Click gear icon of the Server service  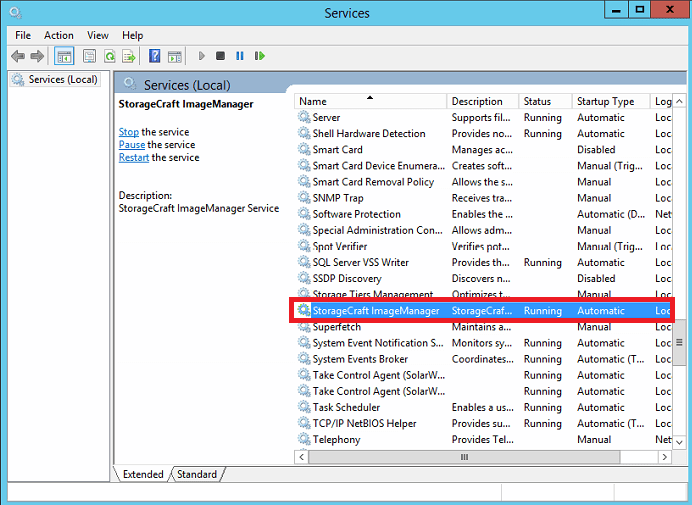(304, 117)
